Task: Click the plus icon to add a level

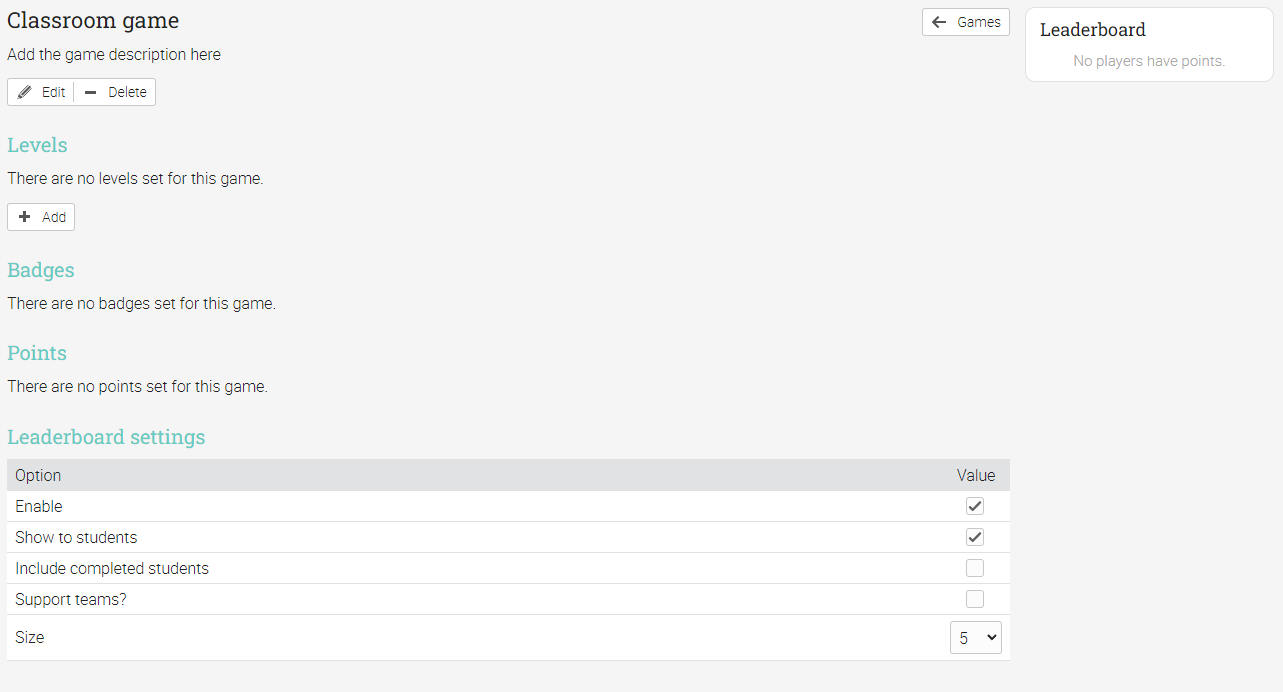Action: (25, 217)
